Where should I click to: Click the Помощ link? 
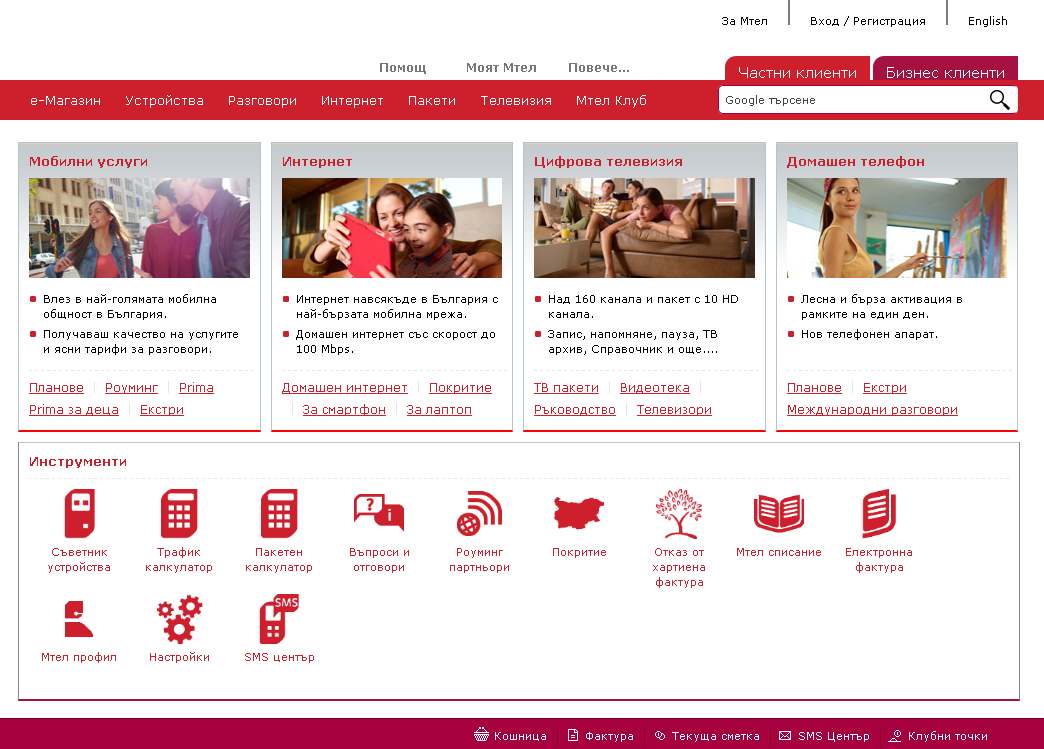(x=402, y=67)
